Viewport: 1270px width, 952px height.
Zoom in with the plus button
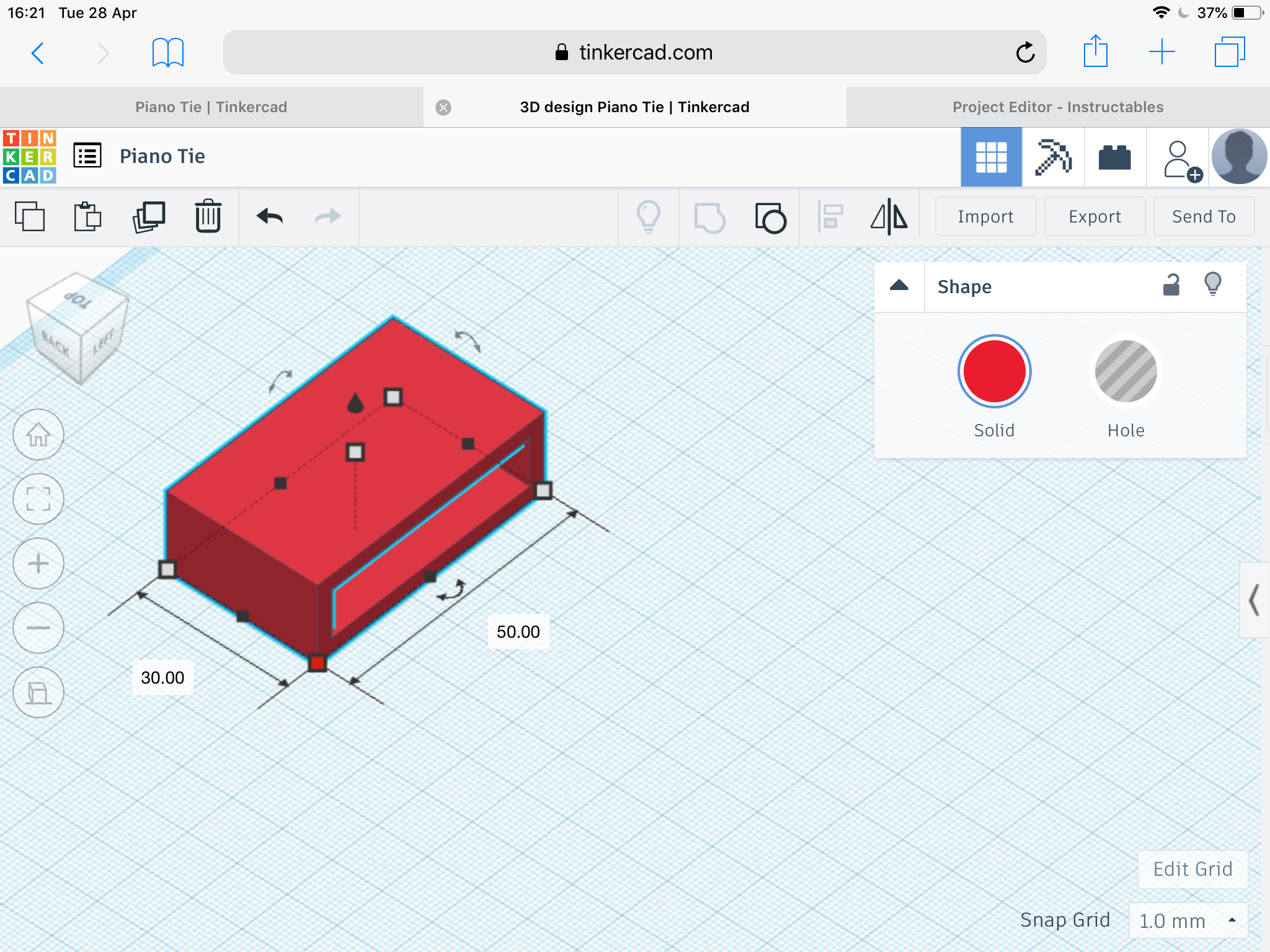tap(38, 563)
